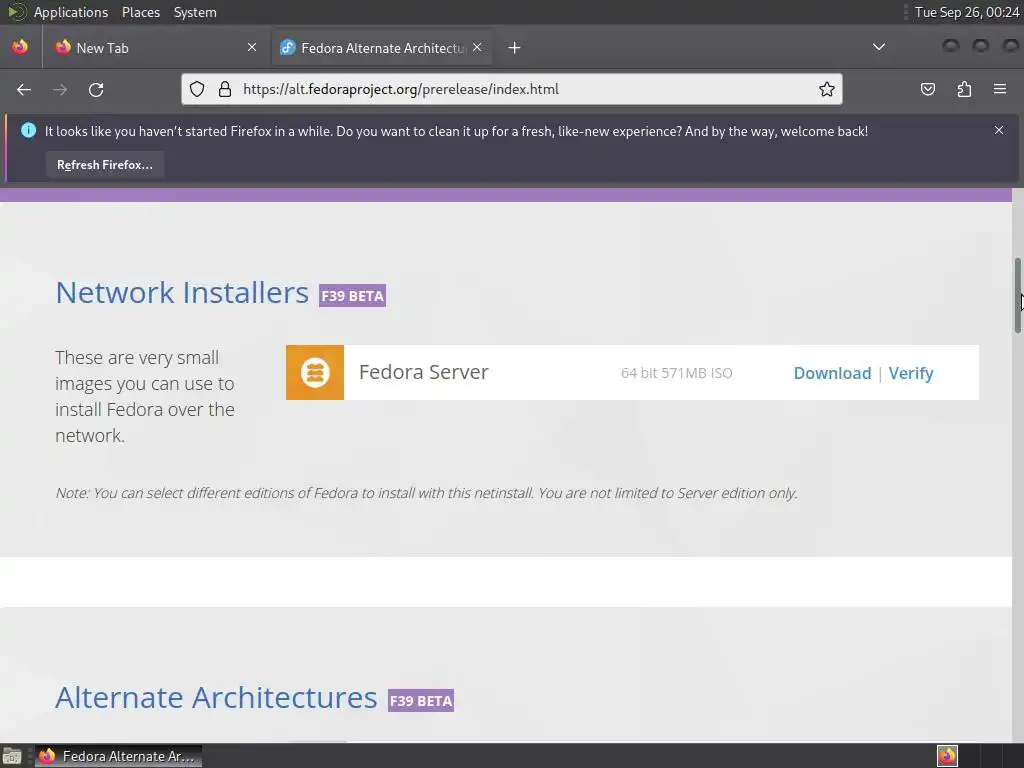Open the extensions puzzle icon

964,89
